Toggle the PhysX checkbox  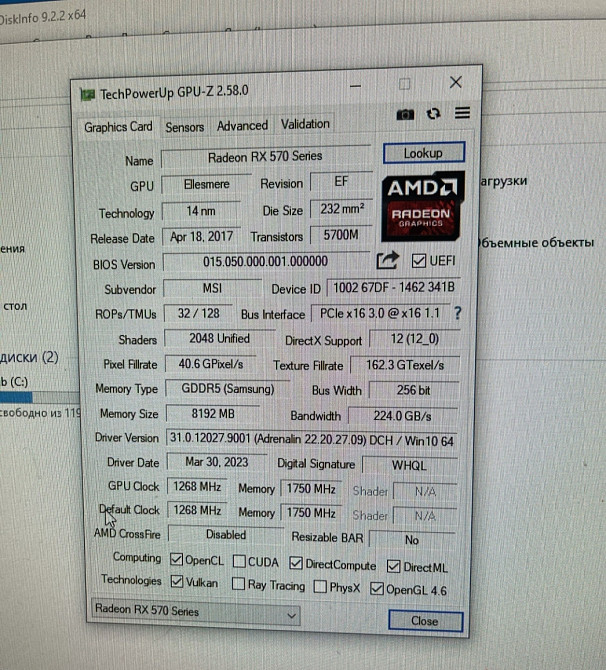320,586
